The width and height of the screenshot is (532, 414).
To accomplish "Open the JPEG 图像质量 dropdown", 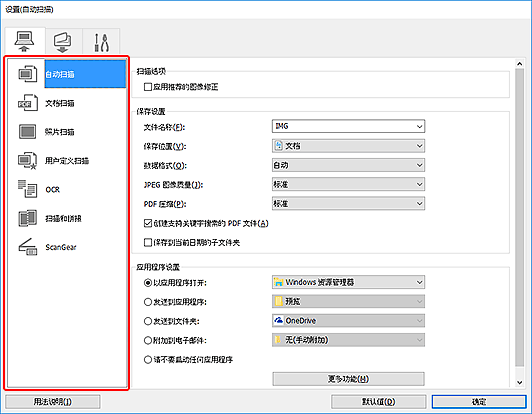I will coord(348,184).
